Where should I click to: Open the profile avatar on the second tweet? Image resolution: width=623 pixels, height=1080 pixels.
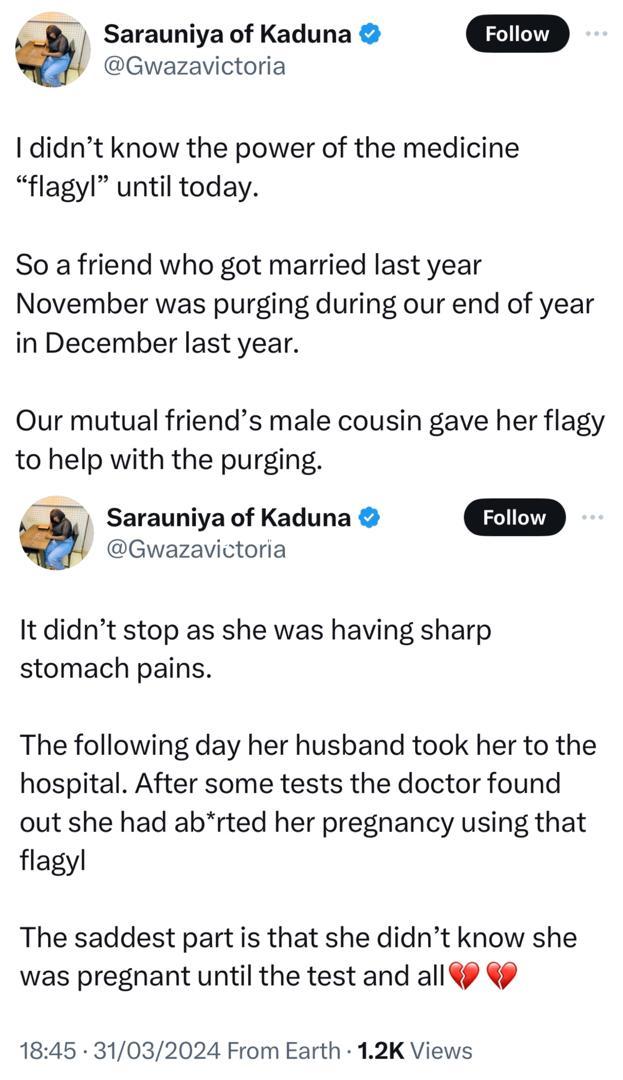[55, 533]
